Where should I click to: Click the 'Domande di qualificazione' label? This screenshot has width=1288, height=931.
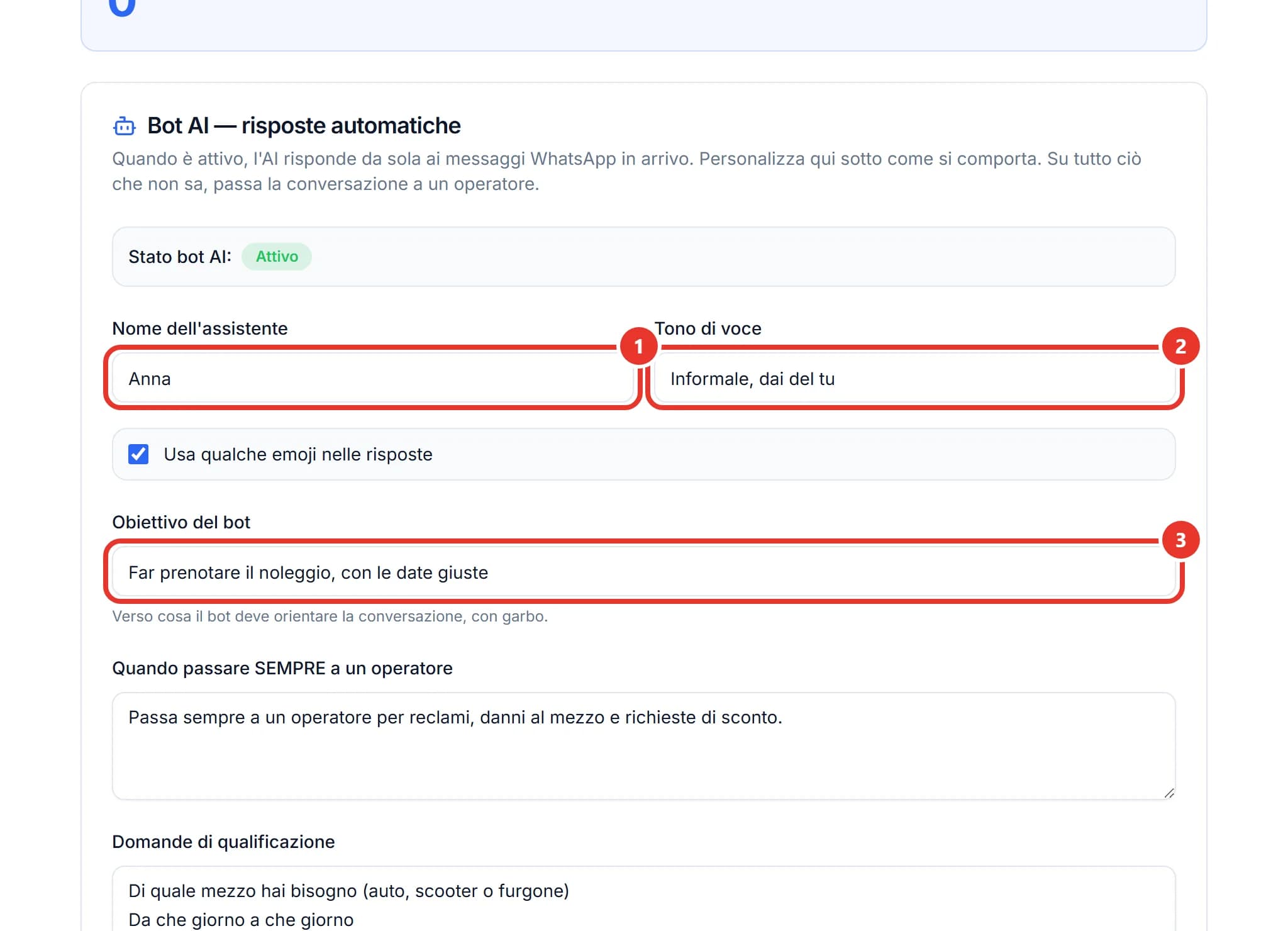(223, 842)
